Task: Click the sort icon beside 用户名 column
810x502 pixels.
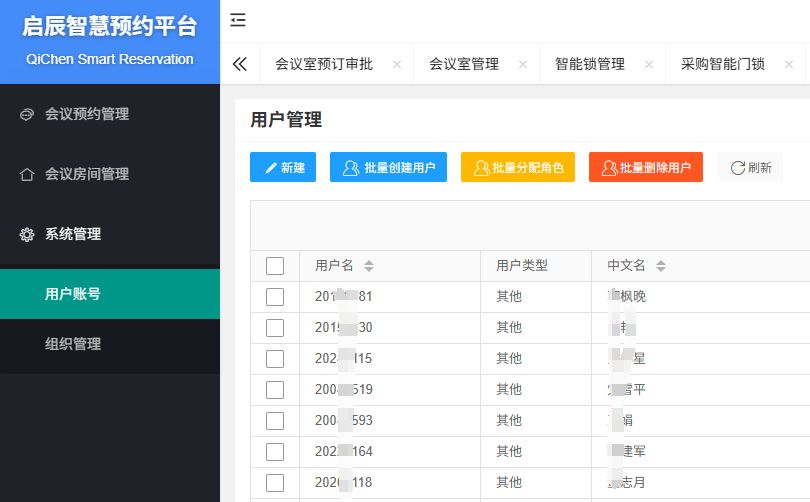Action: pos(369,266)
